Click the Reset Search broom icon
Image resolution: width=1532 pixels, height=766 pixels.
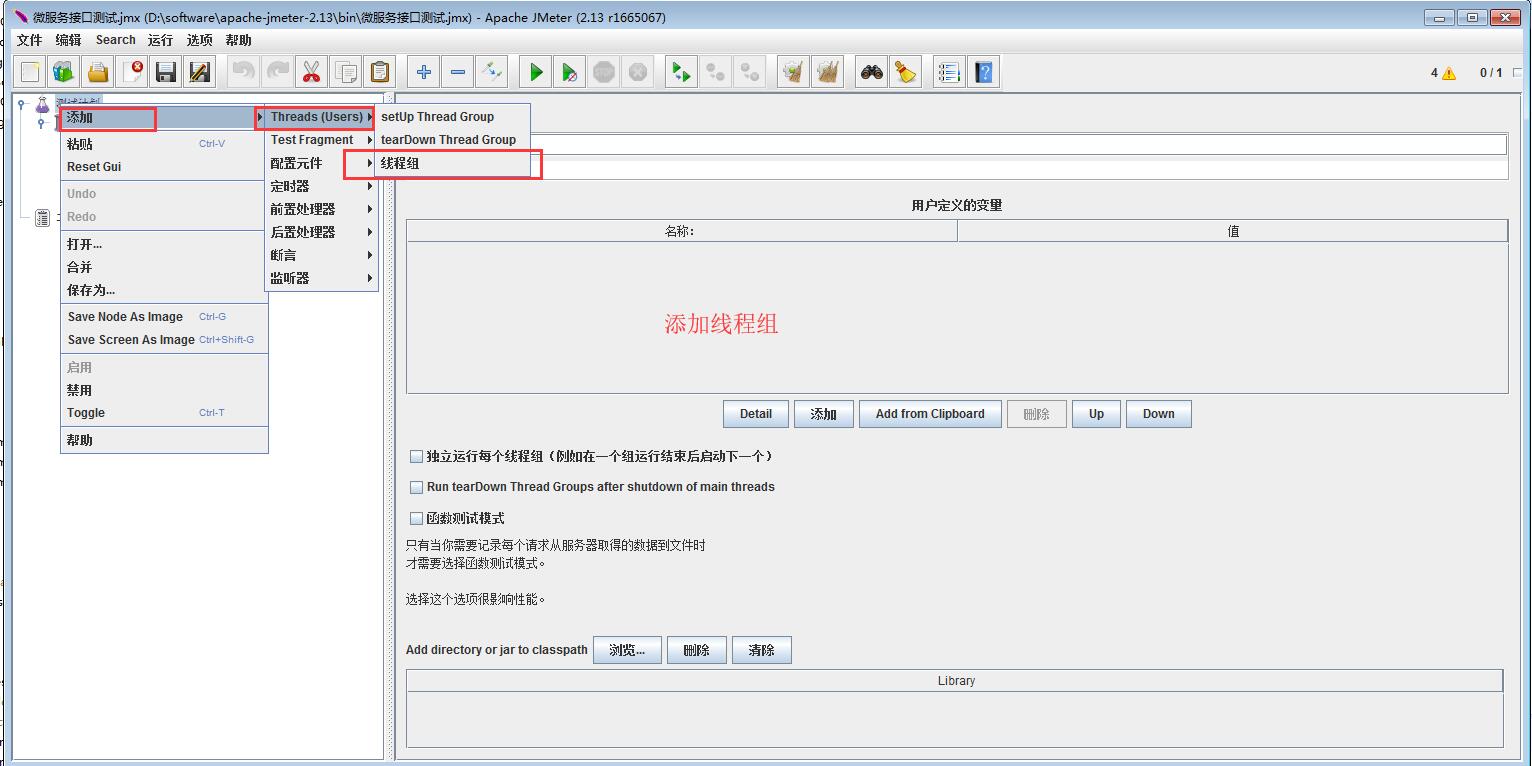906,72
